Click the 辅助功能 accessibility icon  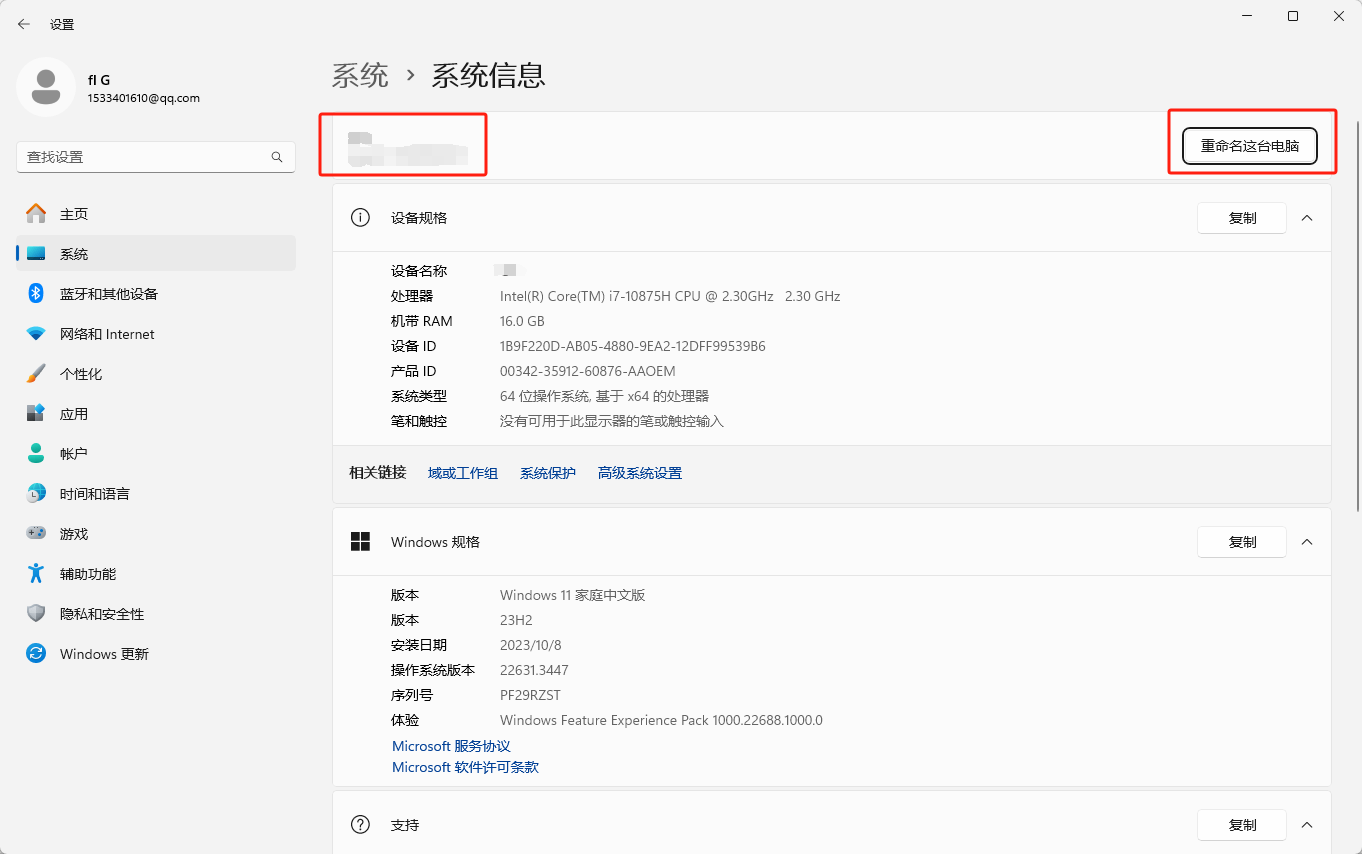(36, 574)
